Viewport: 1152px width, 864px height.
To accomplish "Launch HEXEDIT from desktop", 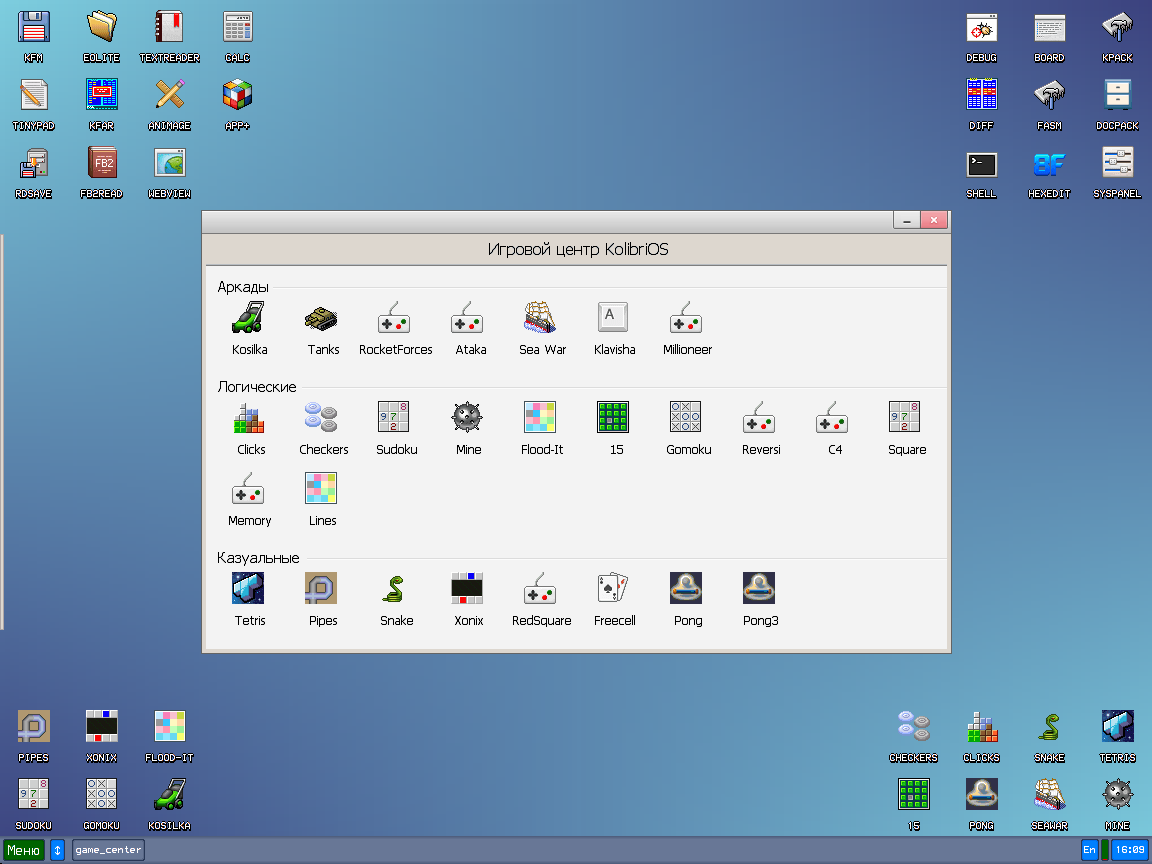I will click(x=1049, y=173).
